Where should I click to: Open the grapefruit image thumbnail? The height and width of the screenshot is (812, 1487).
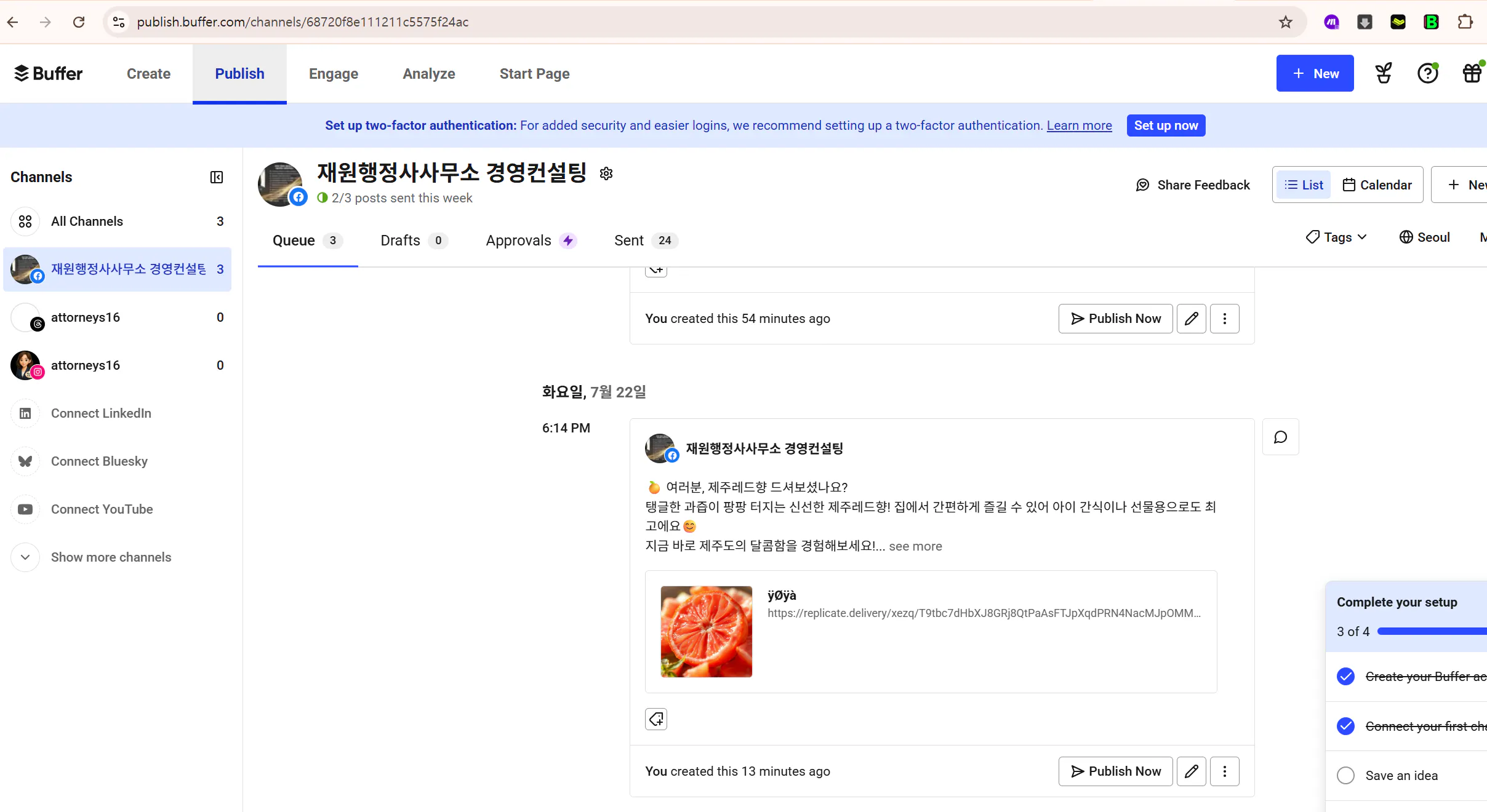point(706,631)
